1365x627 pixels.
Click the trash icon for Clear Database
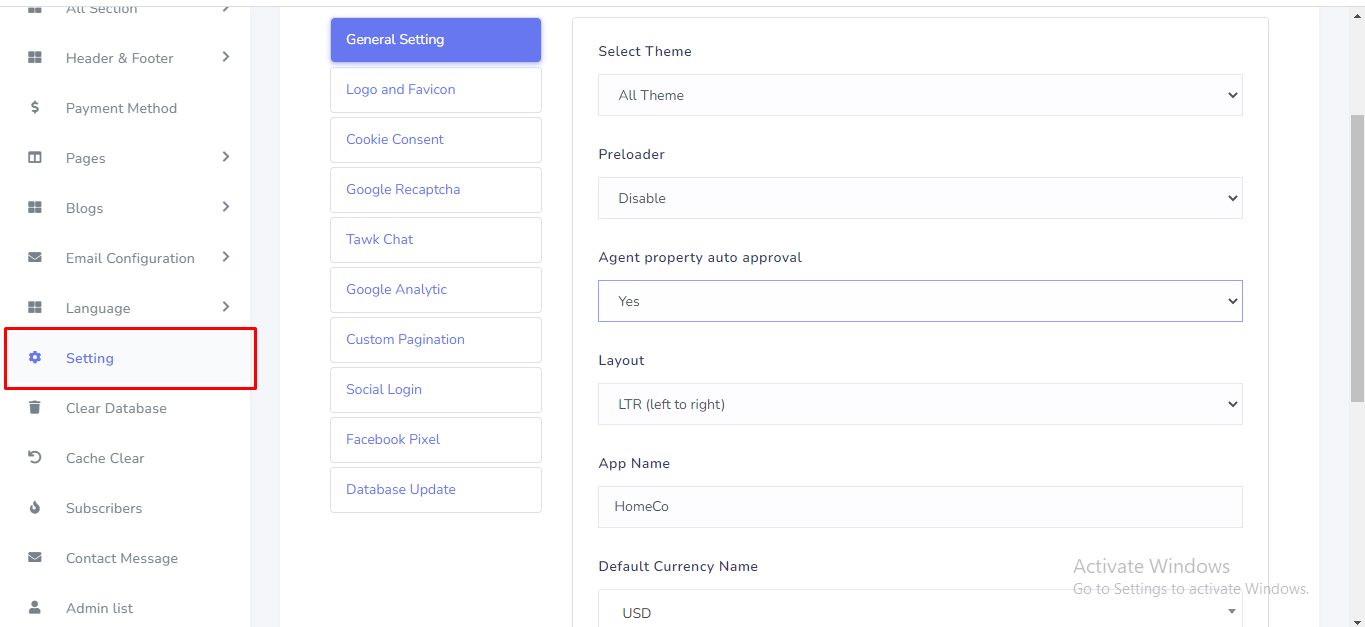tap(35, 408)
